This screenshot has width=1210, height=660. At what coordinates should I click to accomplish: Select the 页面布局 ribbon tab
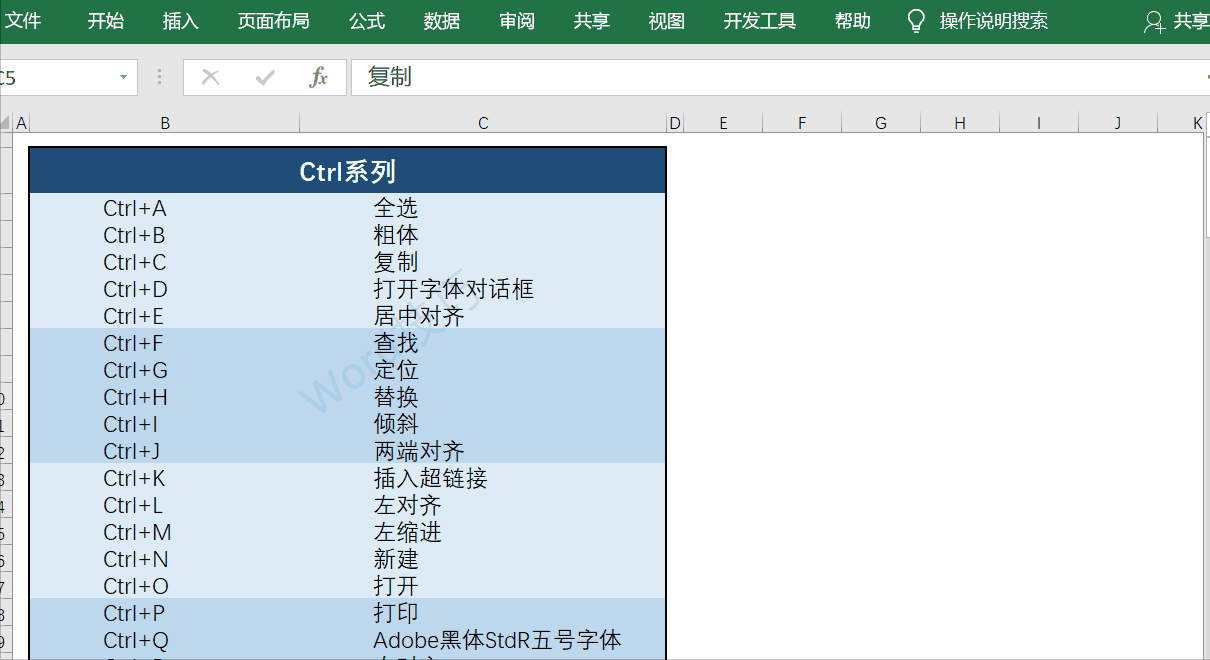[274, 21]
